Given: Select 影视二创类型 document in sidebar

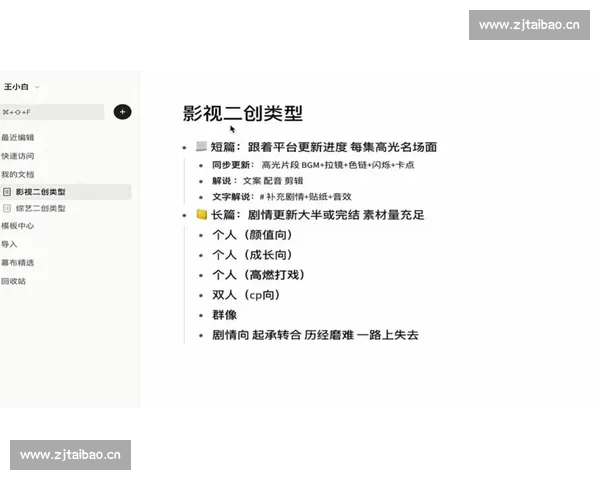Looking at the screenshot, I should pyautogui.click(x=65, y=192).
